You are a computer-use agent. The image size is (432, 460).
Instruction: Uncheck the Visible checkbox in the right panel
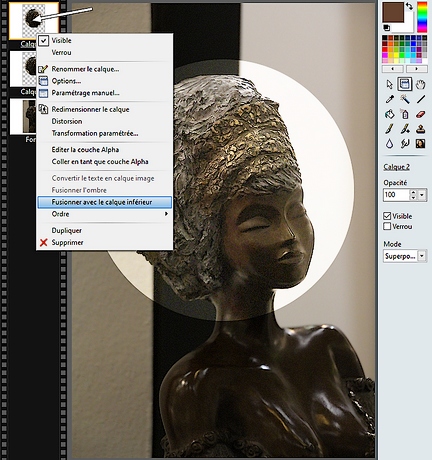[387, 216]
